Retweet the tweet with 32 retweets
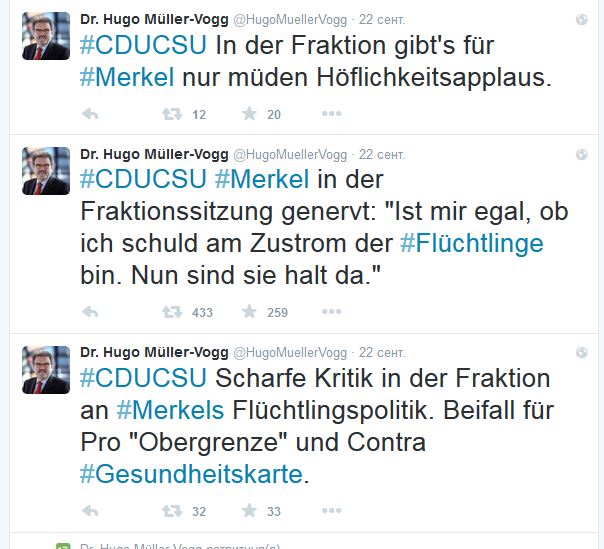The image size is (604, 549). click(172, 511)
